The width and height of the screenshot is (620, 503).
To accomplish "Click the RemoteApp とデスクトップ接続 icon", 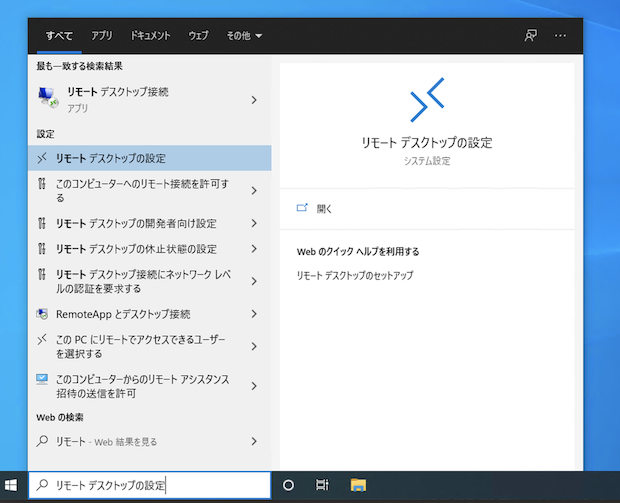I will pos(42,314).
